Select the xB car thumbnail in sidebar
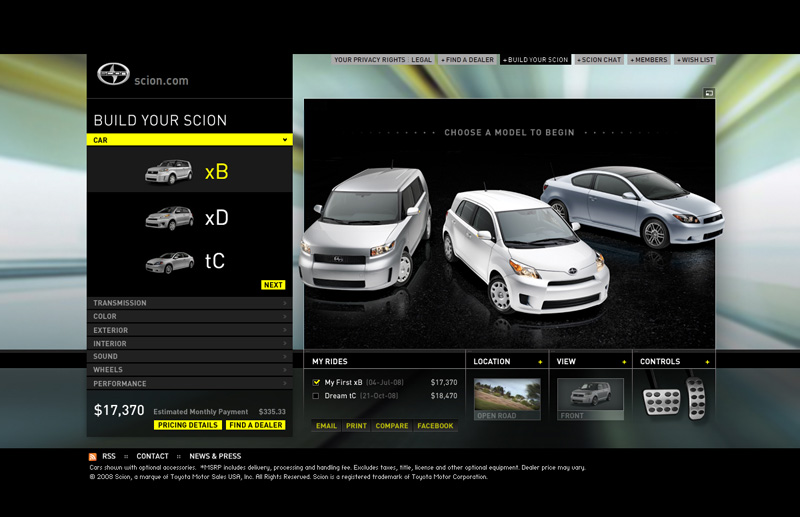The image size is (800, 517). pos(168,171)
